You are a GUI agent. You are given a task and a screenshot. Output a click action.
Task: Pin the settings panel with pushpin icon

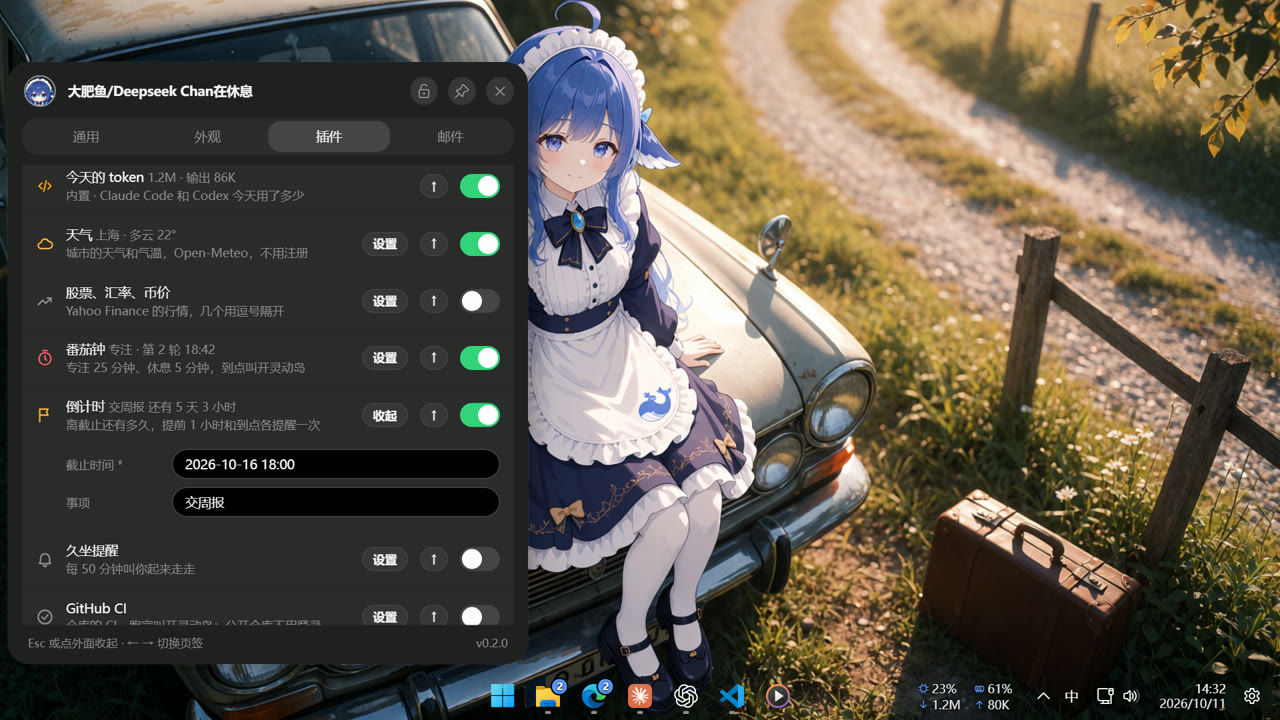tap(461, 91)
